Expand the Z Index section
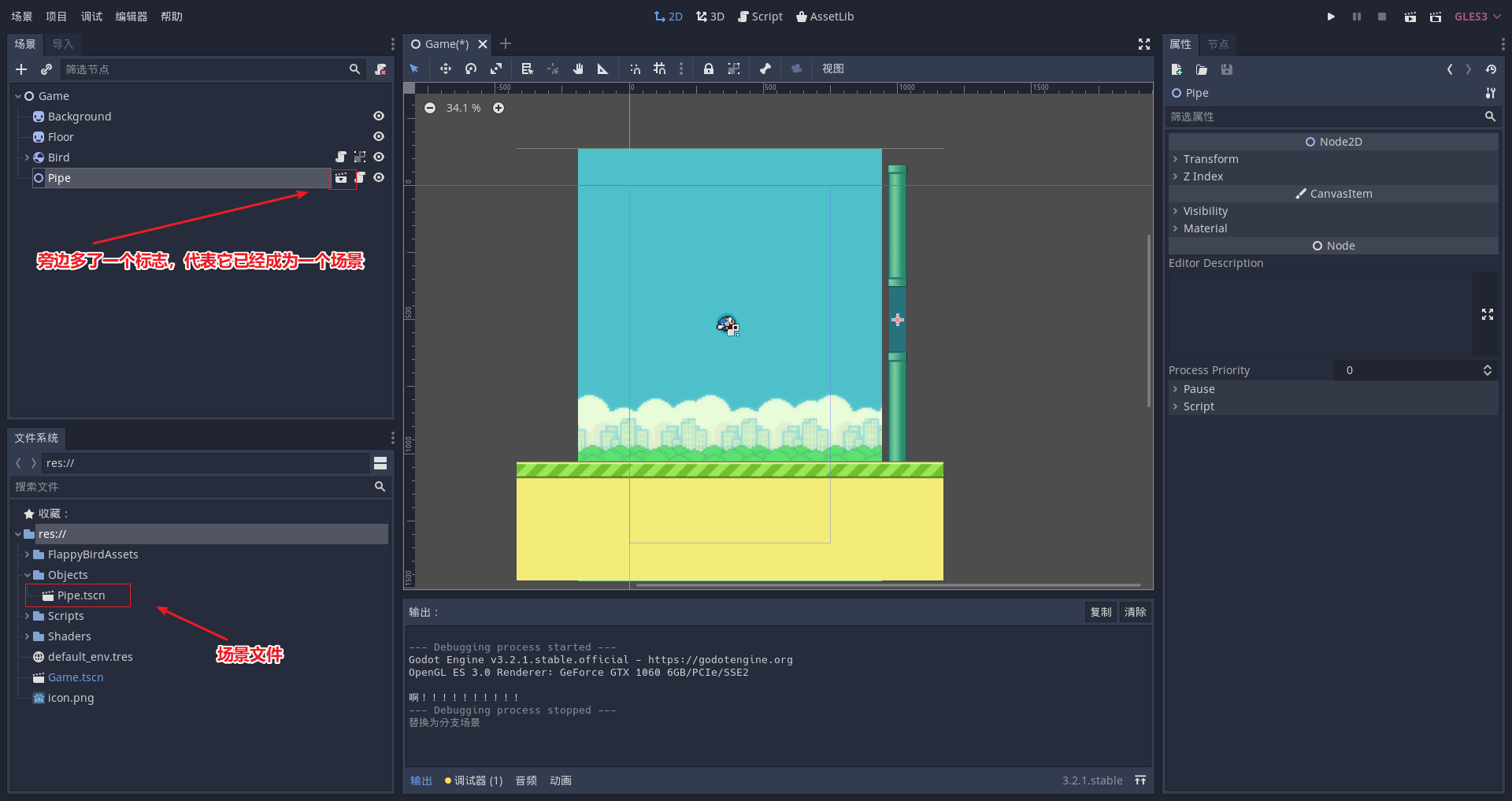Viewport: 1512px width, 801px height. pos(1333,176)
